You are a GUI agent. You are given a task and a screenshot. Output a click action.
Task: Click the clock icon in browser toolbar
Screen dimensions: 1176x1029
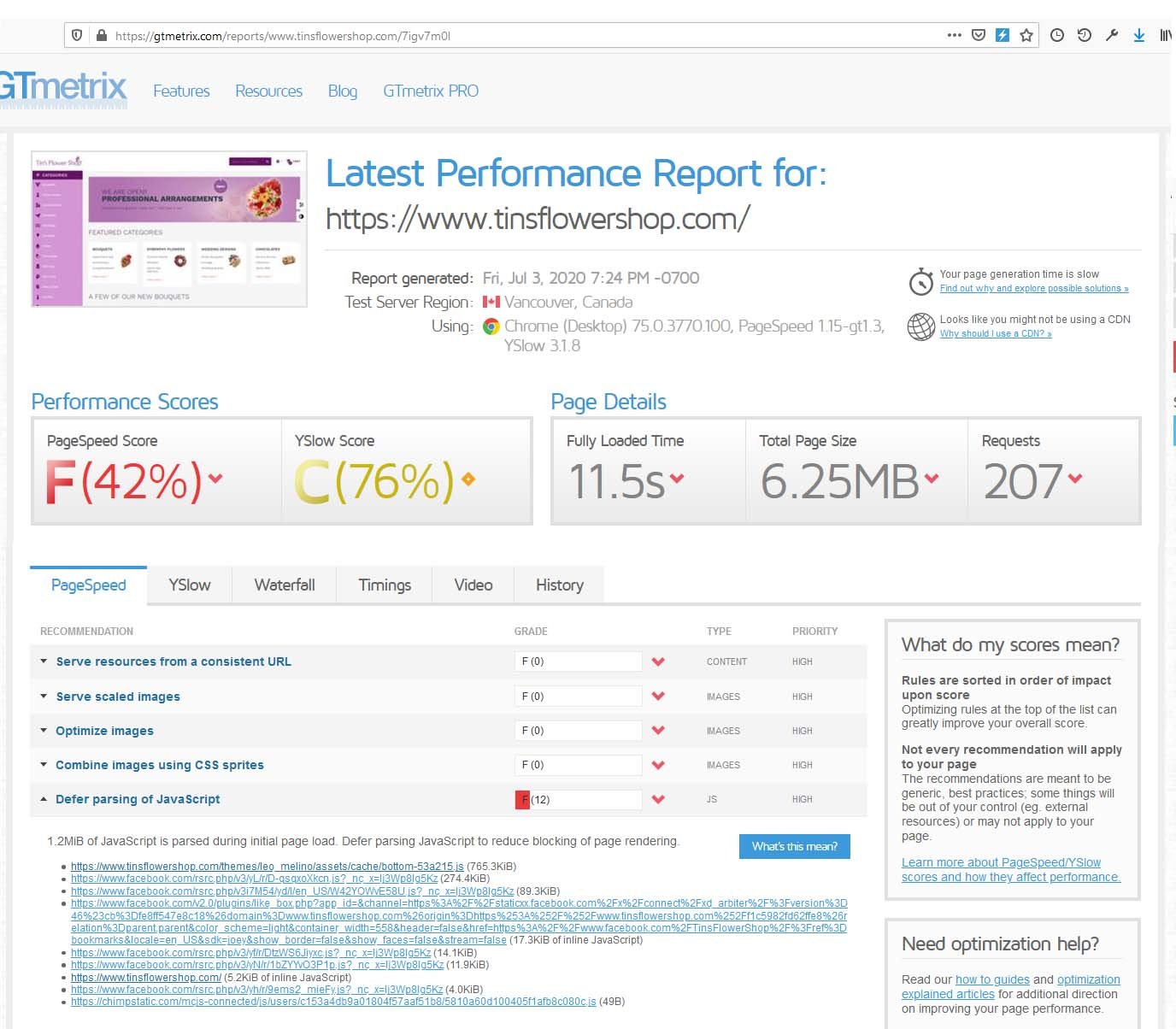click(1057, 35)
